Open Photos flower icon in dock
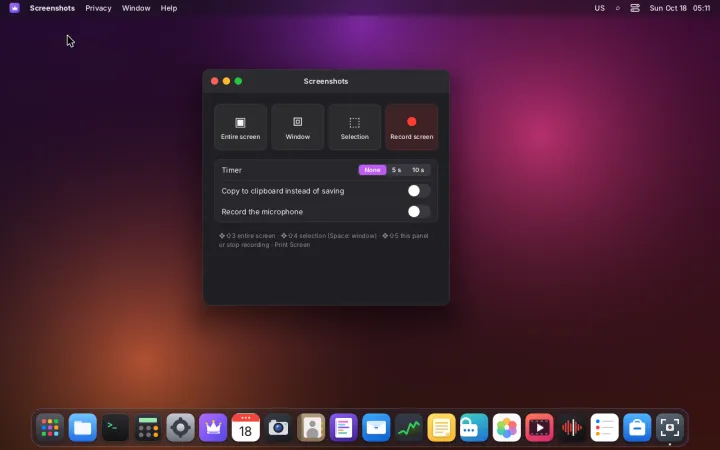This screenshot has height=450, width=720. point(506,428)
